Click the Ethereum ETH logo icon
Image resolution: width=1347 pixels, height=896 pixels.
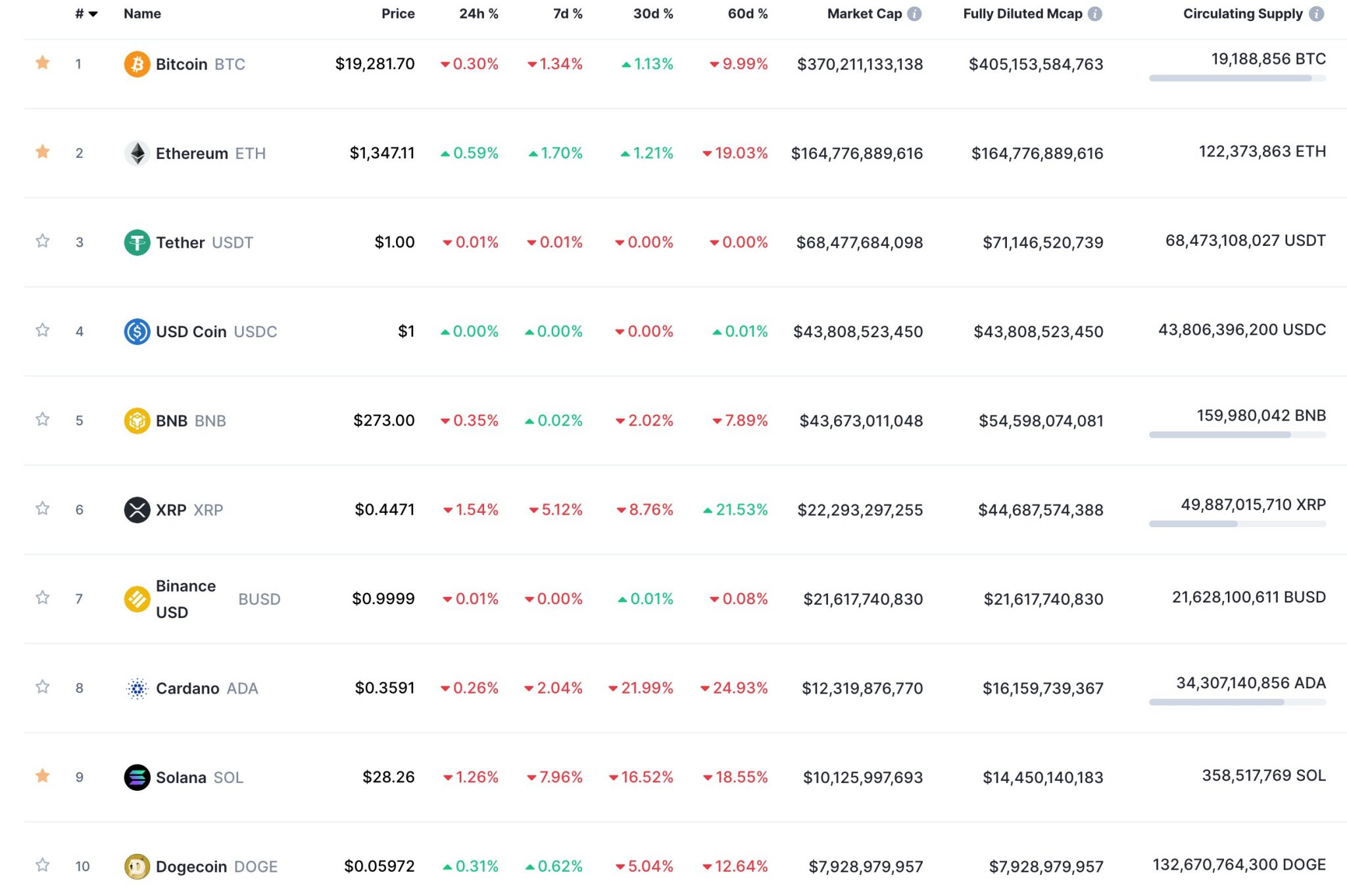tap(137, 153)
